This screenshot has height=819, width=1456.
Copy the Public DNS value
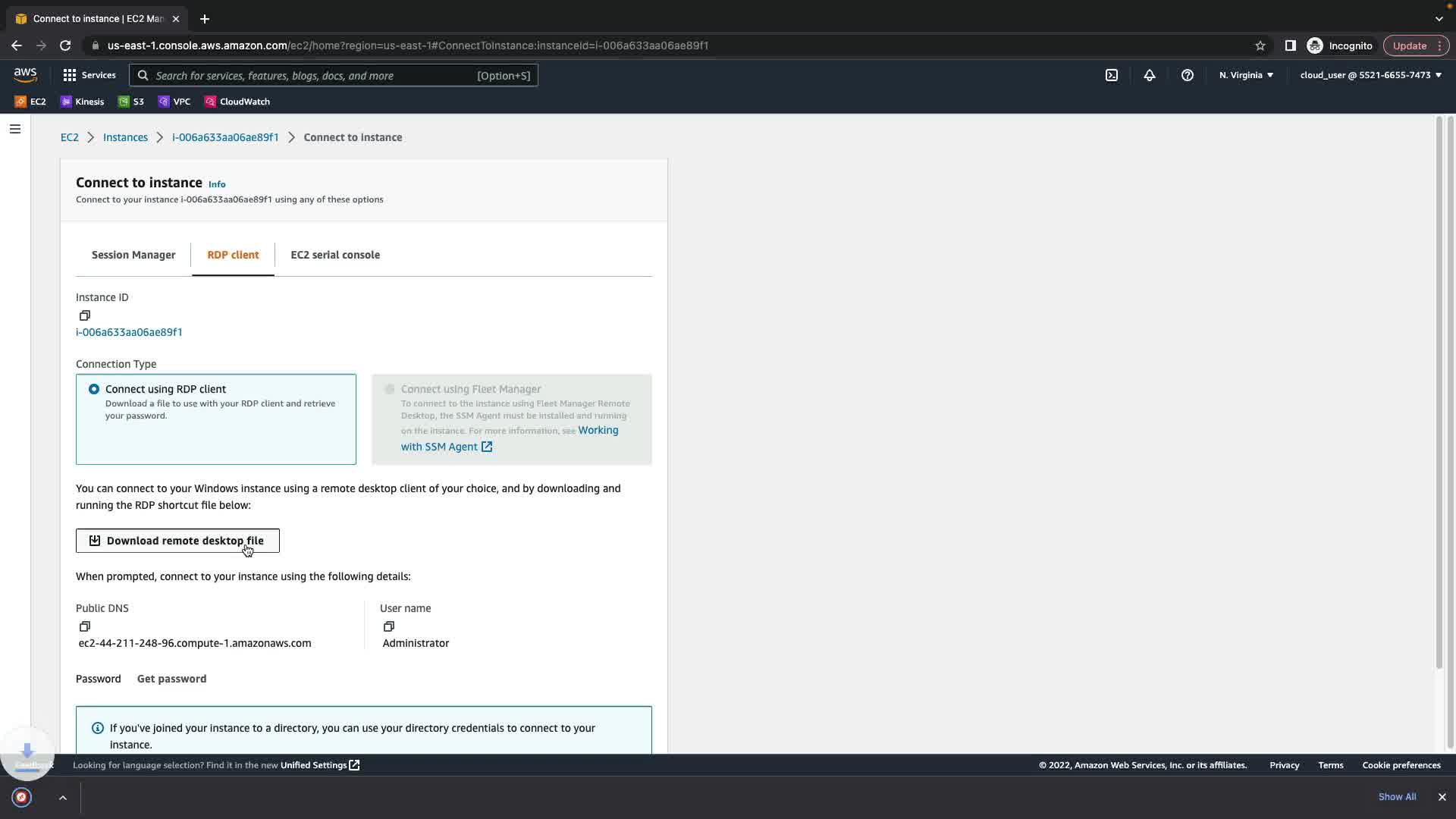click(84, 626)
